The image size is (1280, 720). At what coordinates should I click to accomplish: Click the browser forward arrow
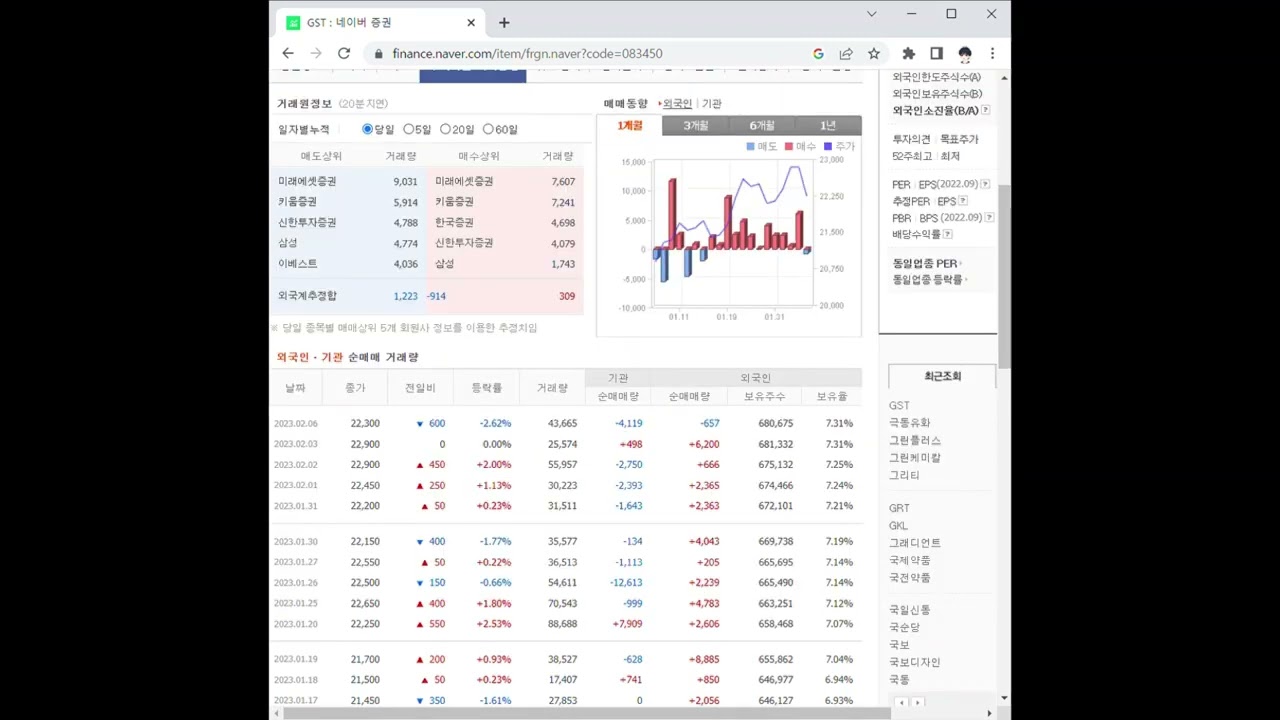pos(316,53)
